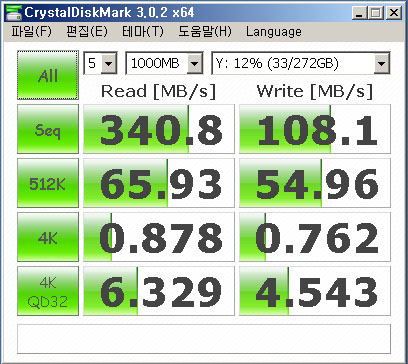Maximize the CrystalDiskMark window

point(375,13)
